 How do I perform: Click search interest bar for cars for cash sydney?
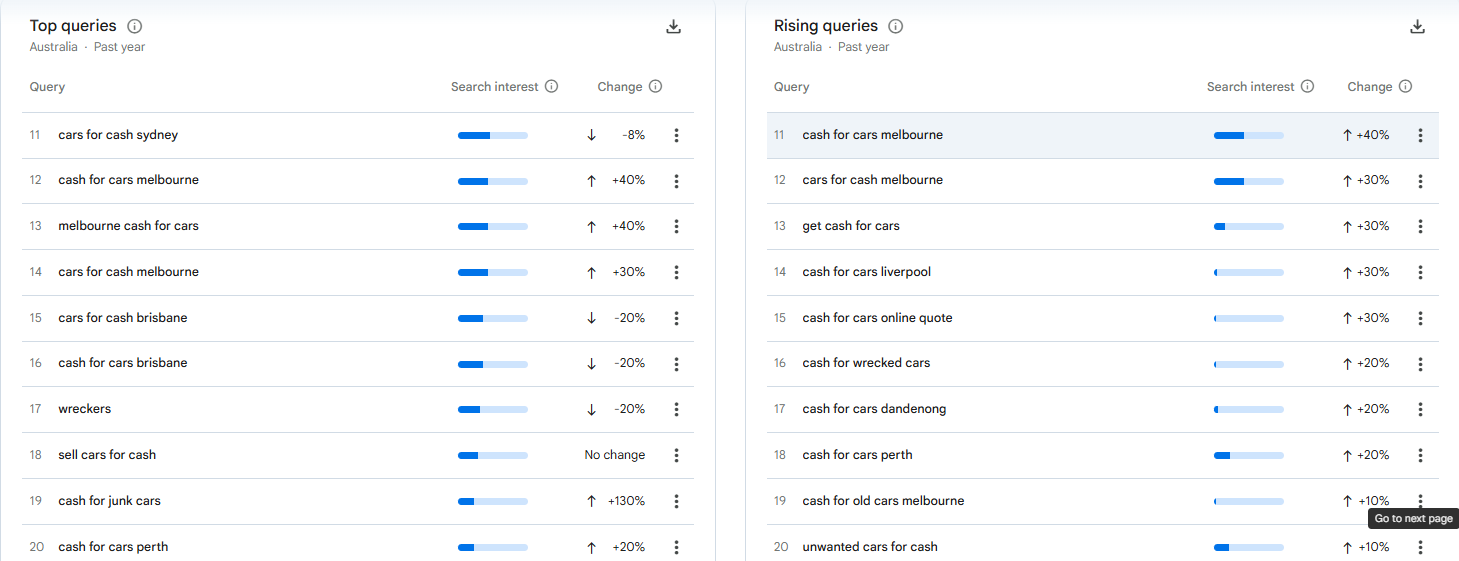[493, 135]
